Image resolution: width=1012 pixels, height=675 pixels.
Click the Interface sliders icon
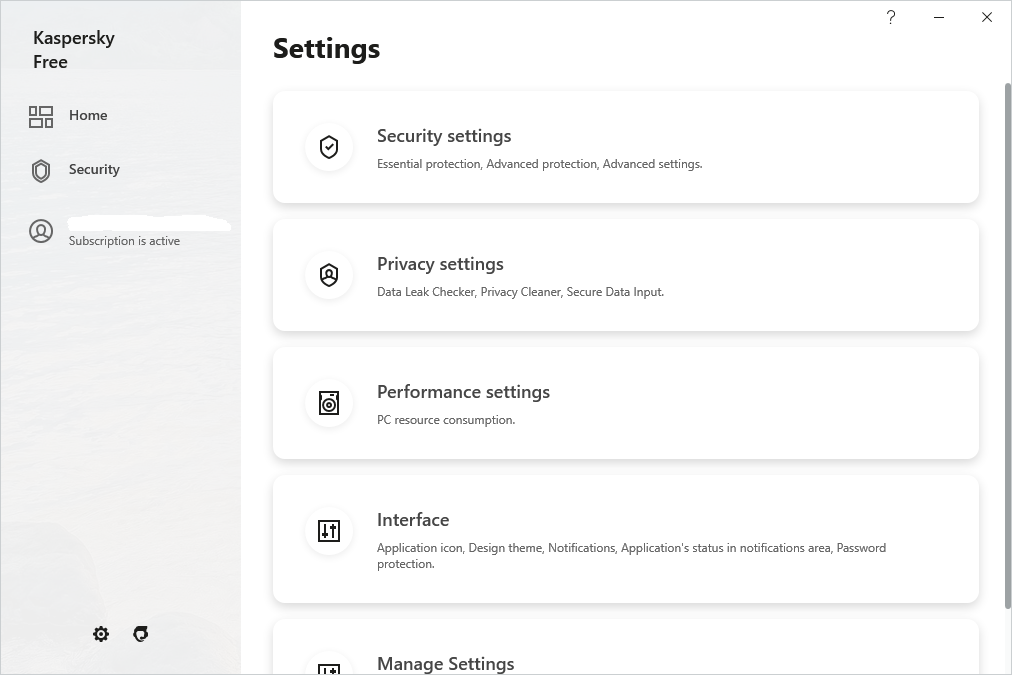(329, 531)
